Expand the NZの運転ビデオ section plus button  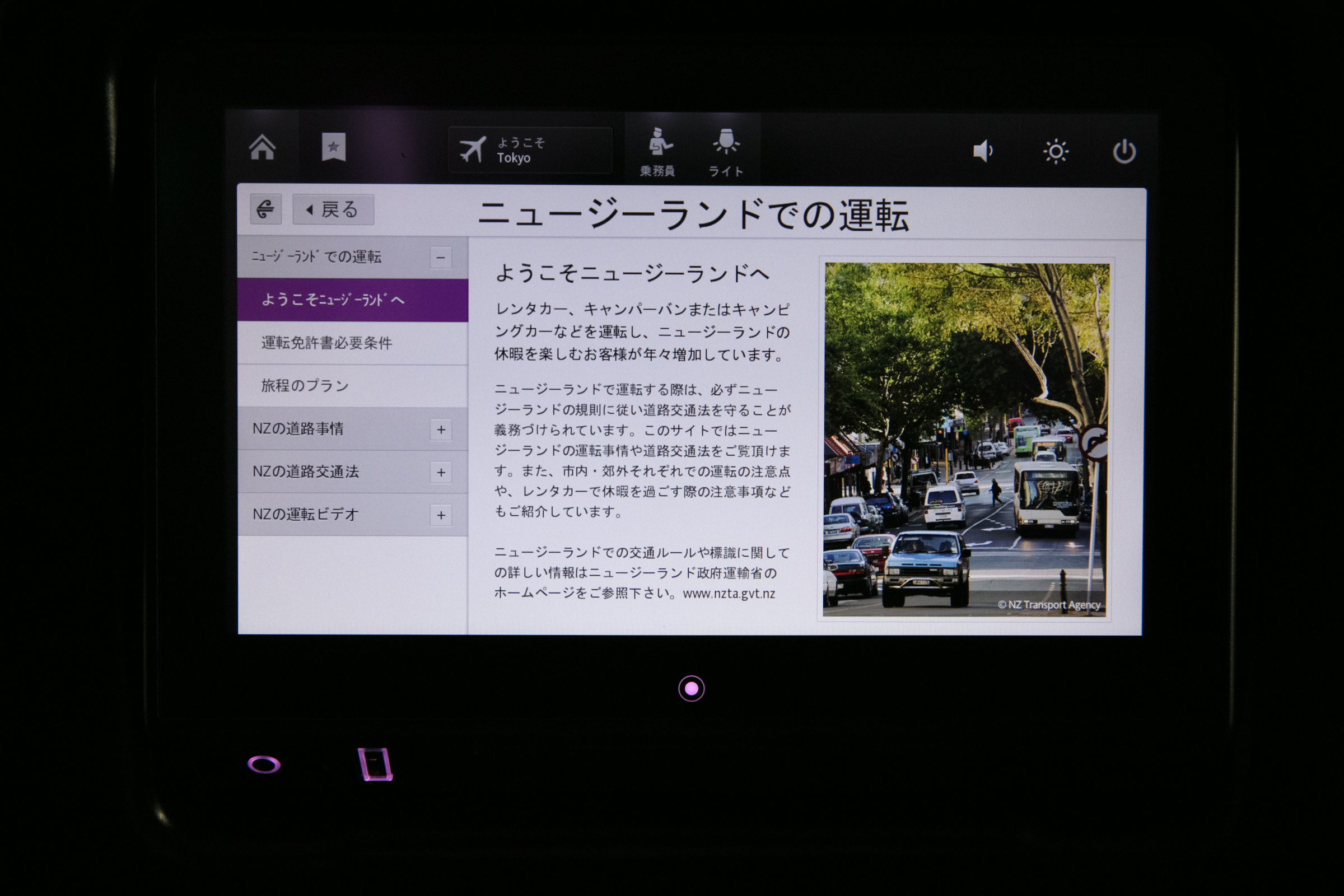click(x=441, y=515)
